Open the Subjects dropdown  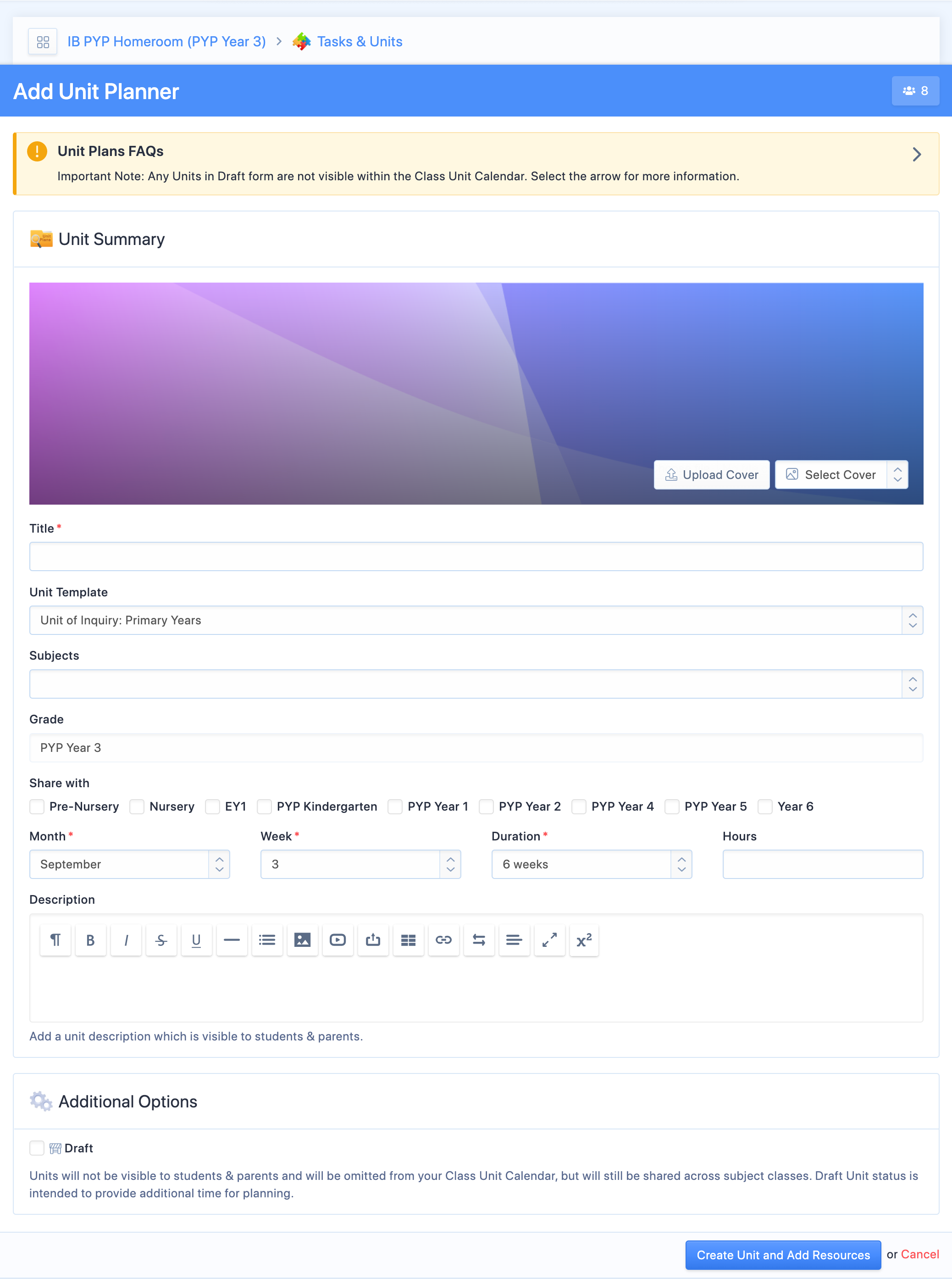(x=476, y=684)
